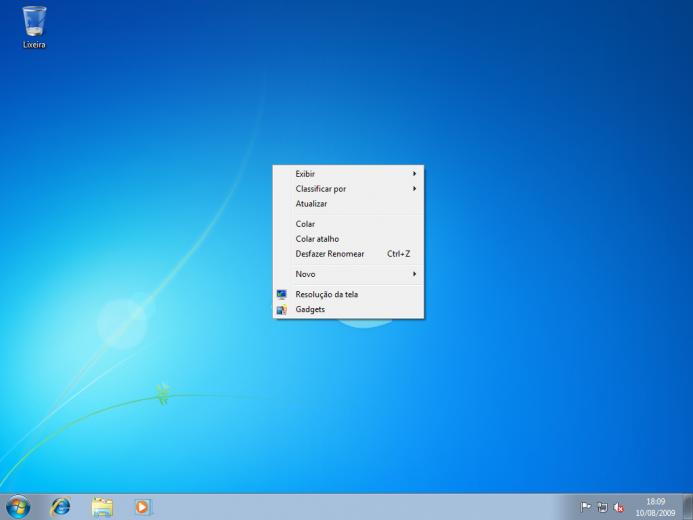
Task: Click the Show Desktop strip at taskbar end
Action: coord(688,507)
